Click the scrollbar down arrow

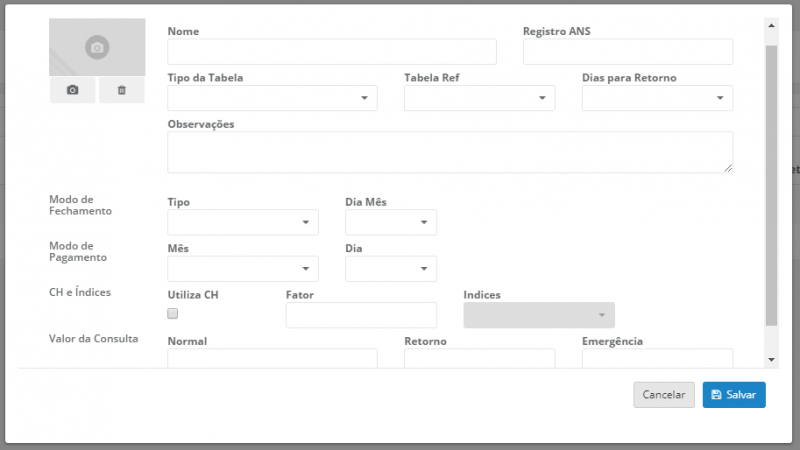tap(771, 359)
